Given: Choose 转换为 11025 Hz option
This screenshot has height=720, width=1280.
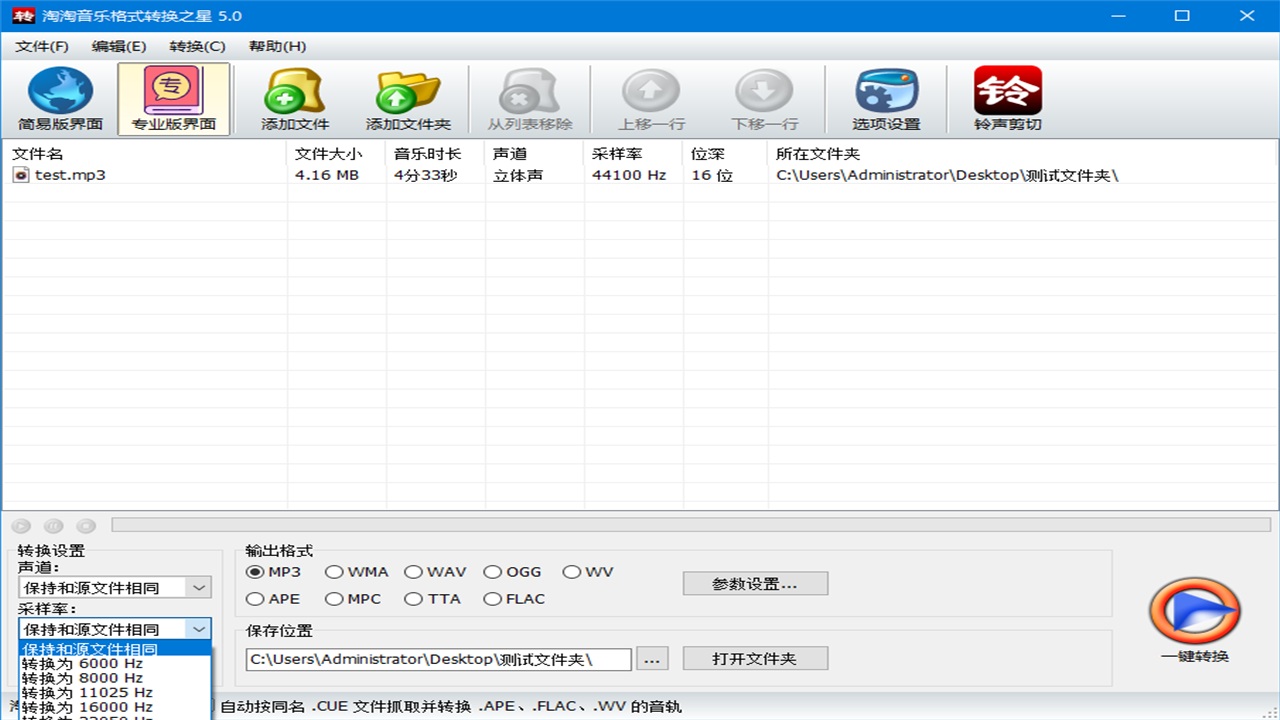Looking at the screenshot, I should click(x=87, y=692).
